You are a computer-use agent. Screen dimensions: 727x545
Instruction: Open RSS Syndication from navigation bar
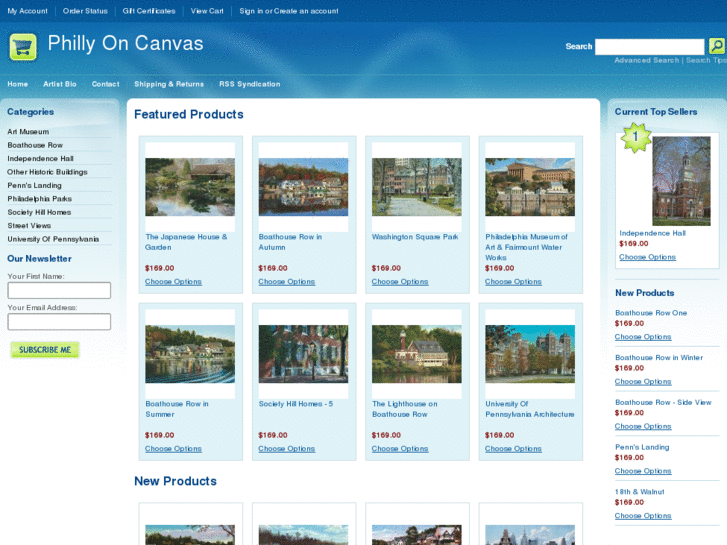[250, 84]
